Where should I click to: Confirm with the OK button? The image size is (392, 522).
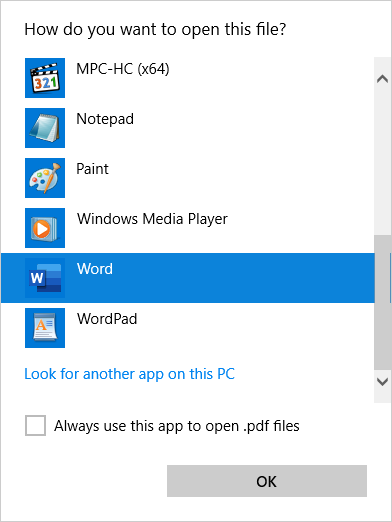[267, 481]
